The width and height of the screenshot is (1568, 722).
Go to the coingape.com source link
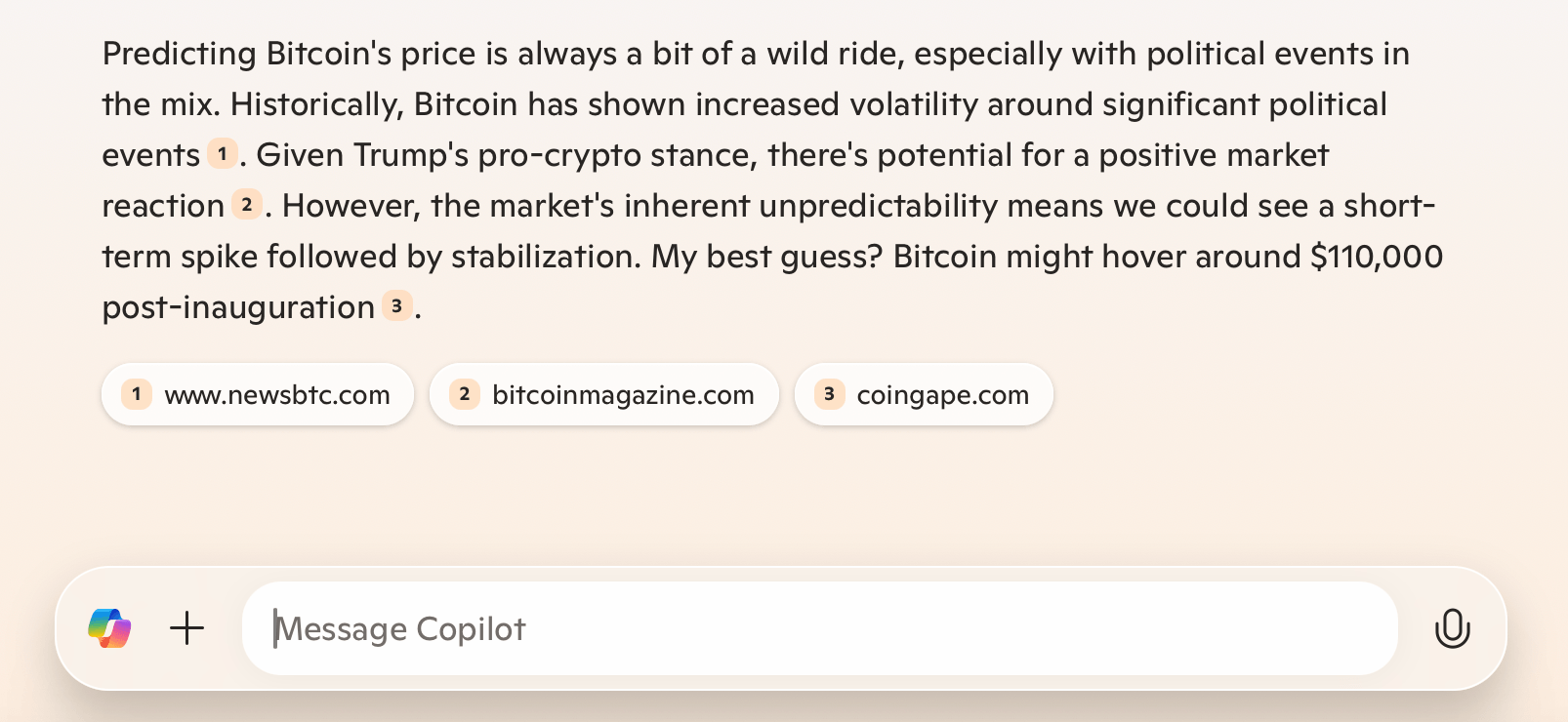[942, 395]
